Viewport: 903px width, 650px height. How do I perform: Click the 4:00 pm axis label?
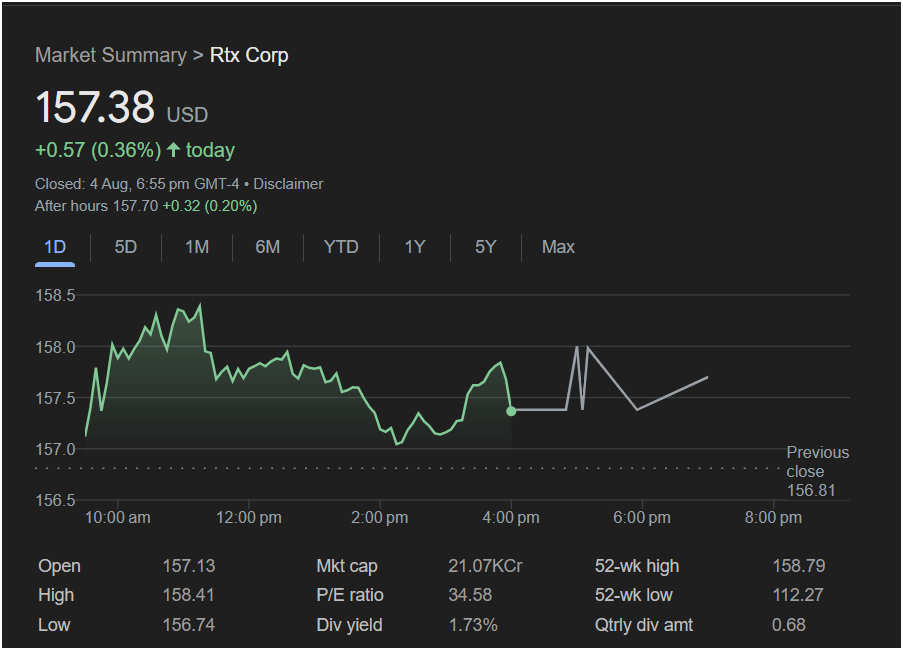[x=511, y=518]
